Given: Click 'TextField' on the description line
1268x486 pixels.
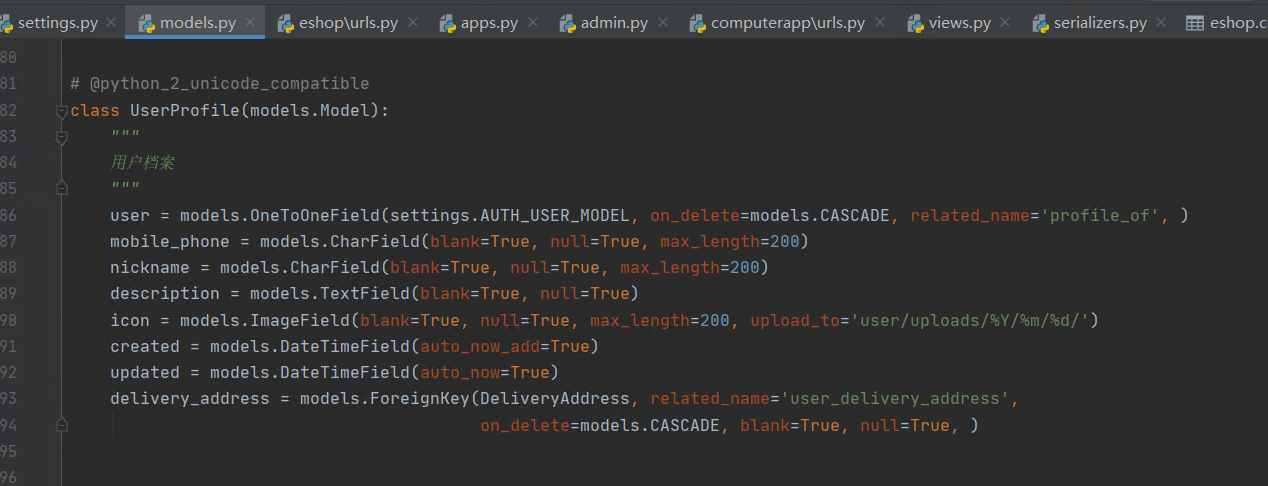Looking at the screenshot, I should [365, 293].
